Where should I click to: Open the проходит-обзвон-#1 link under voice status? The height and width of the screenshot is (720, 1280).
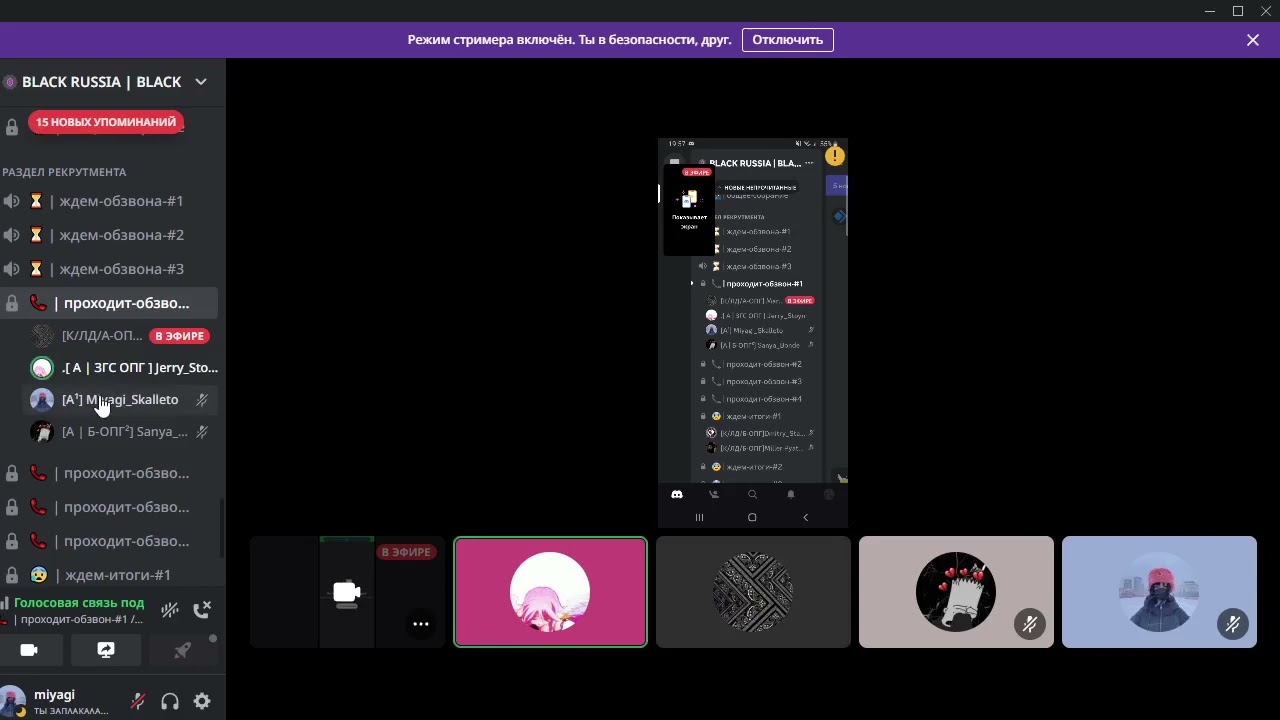(80, 619)
